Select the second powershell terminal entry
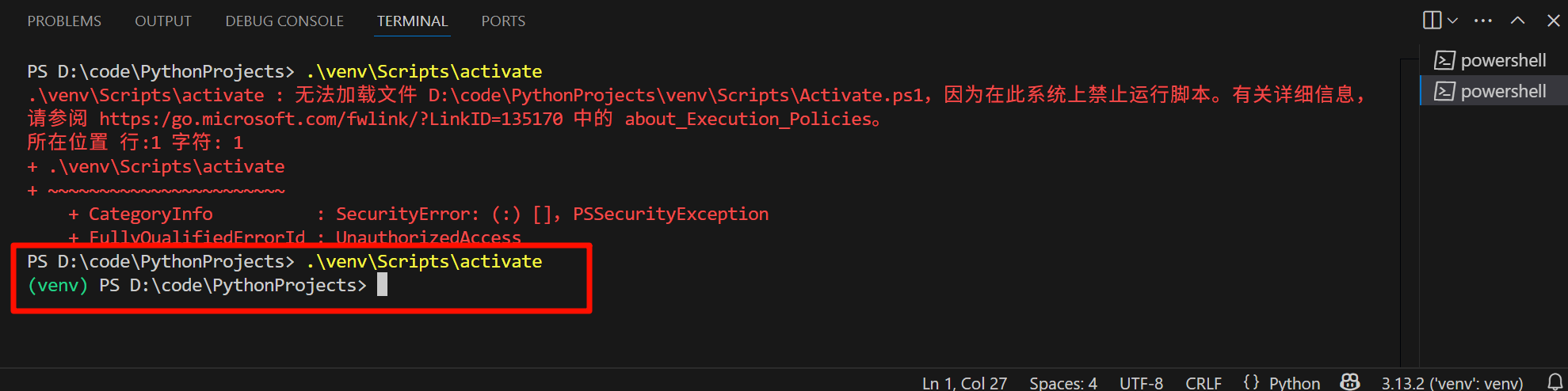The image size is (1568, 391). click(1494, 91)
